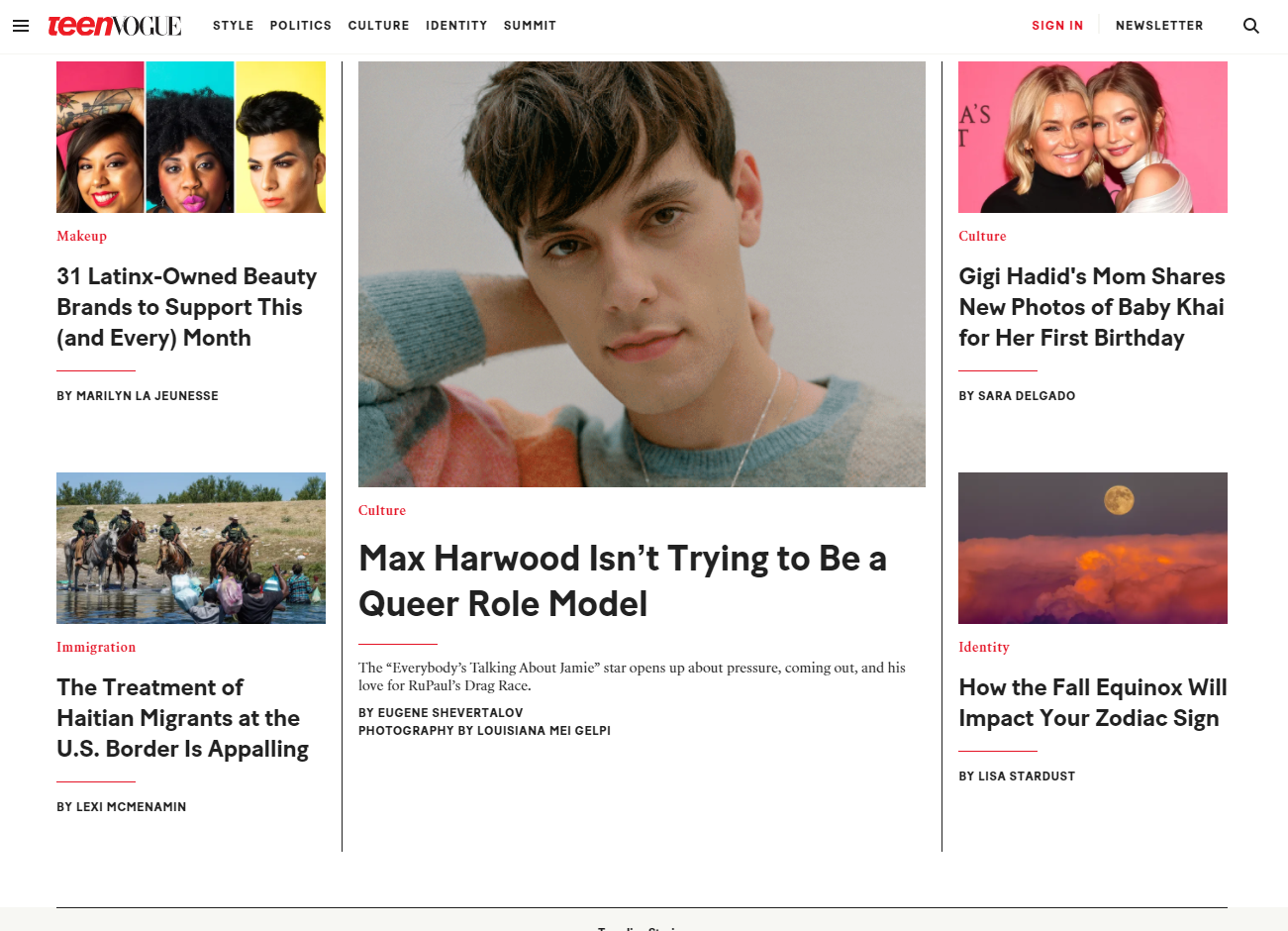The image size is (1288, 931).
Task: Open the Latinx-Owned Beauty Brands thumbnail
Action: pos(191,137)
